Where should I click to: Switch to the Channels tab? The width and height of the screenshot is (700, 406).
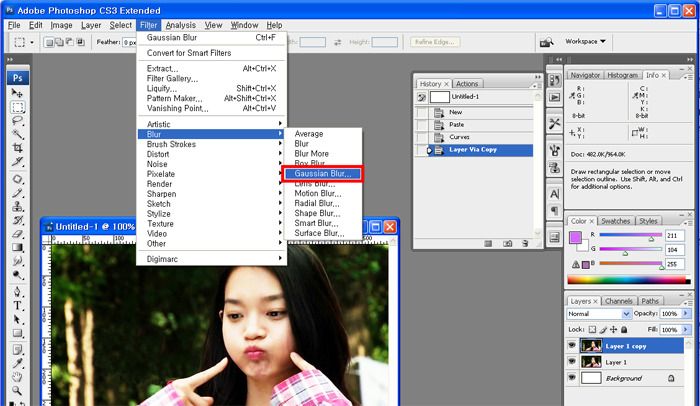coord(619,301)
